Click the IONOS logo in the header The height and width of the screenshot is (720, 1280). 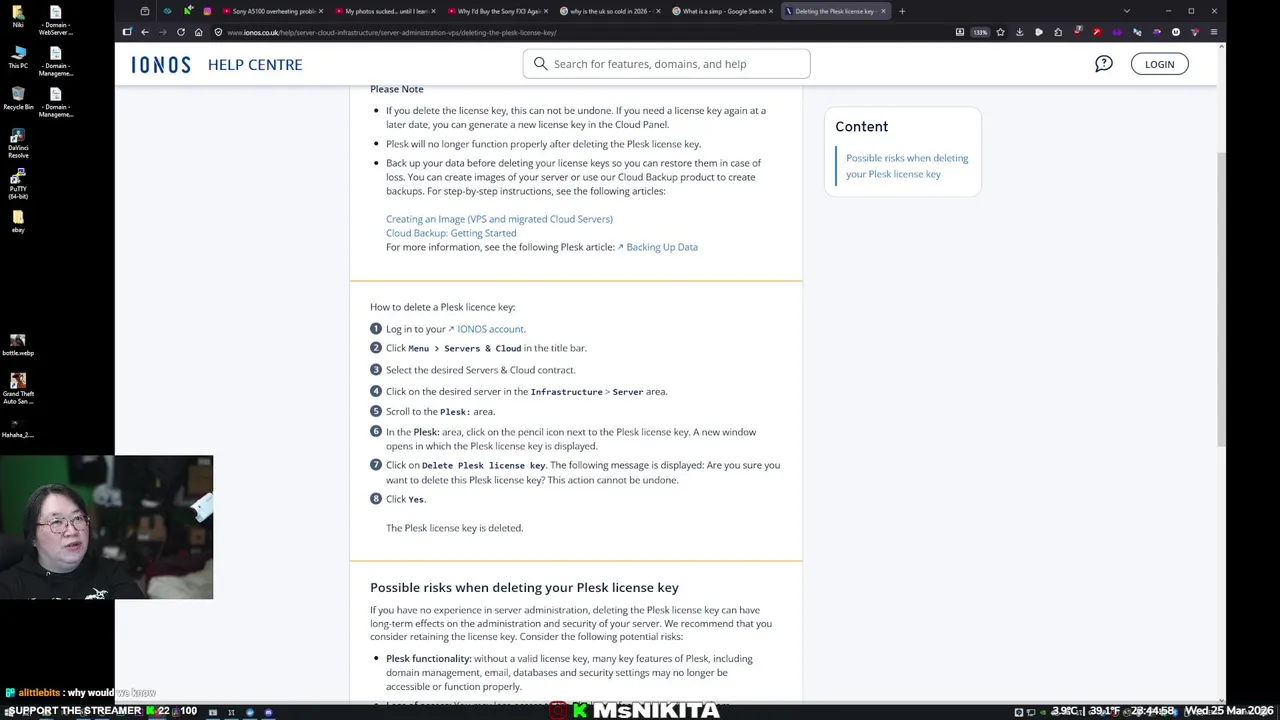click(x=161, y=64)
